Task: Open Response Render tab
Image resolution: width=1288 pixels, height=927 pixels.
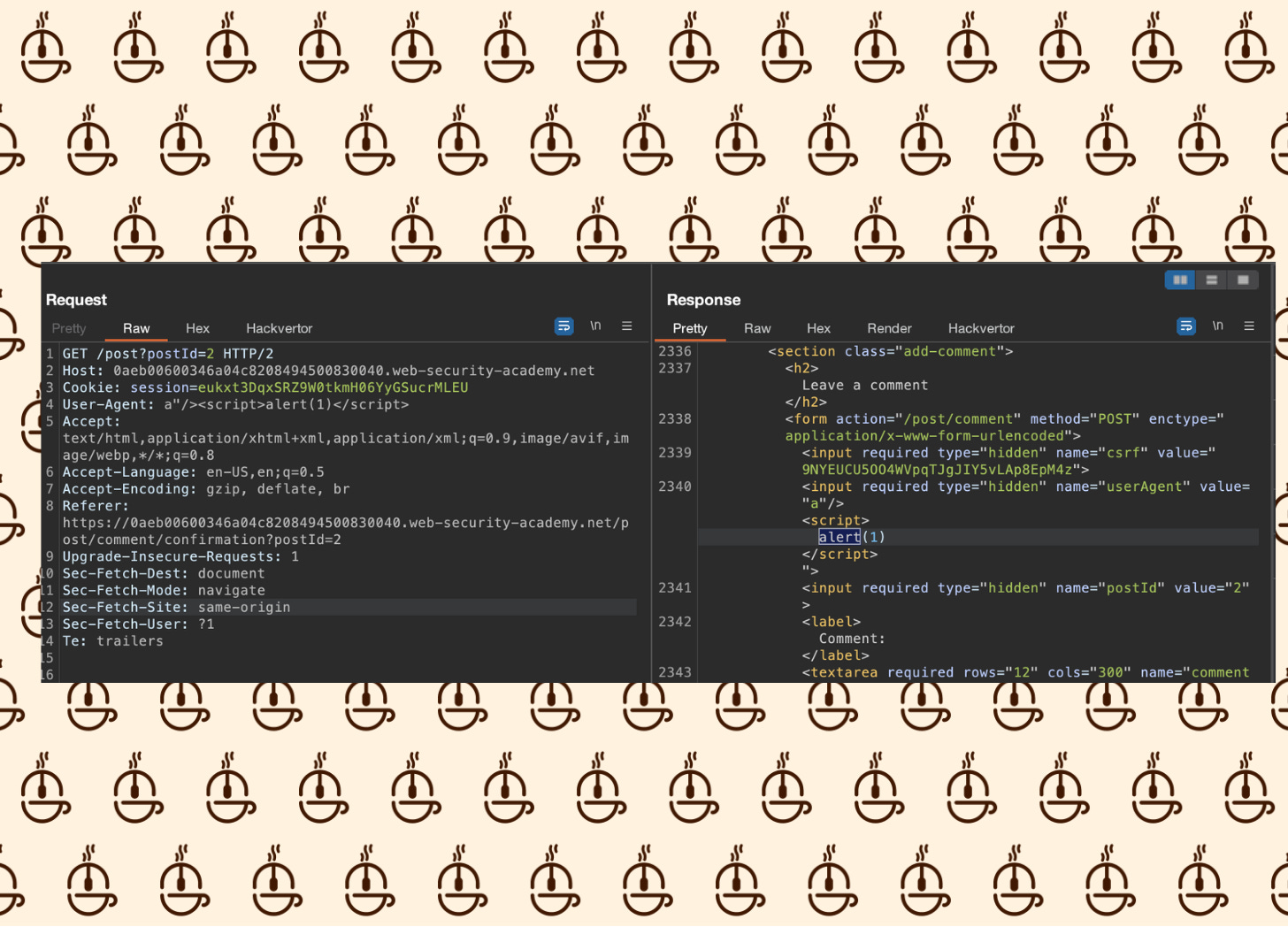Action: click(889, 328)
